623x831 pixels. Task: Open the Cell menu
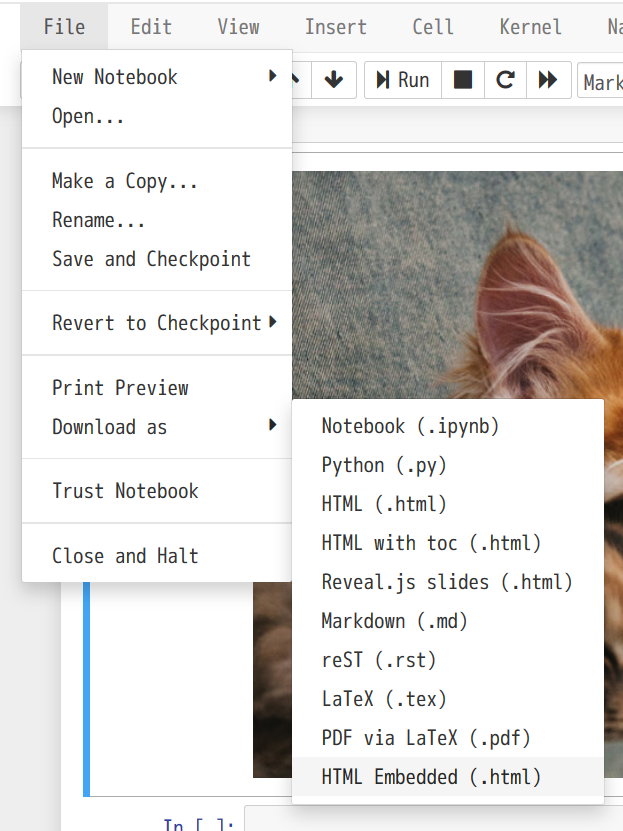[433, 27]
